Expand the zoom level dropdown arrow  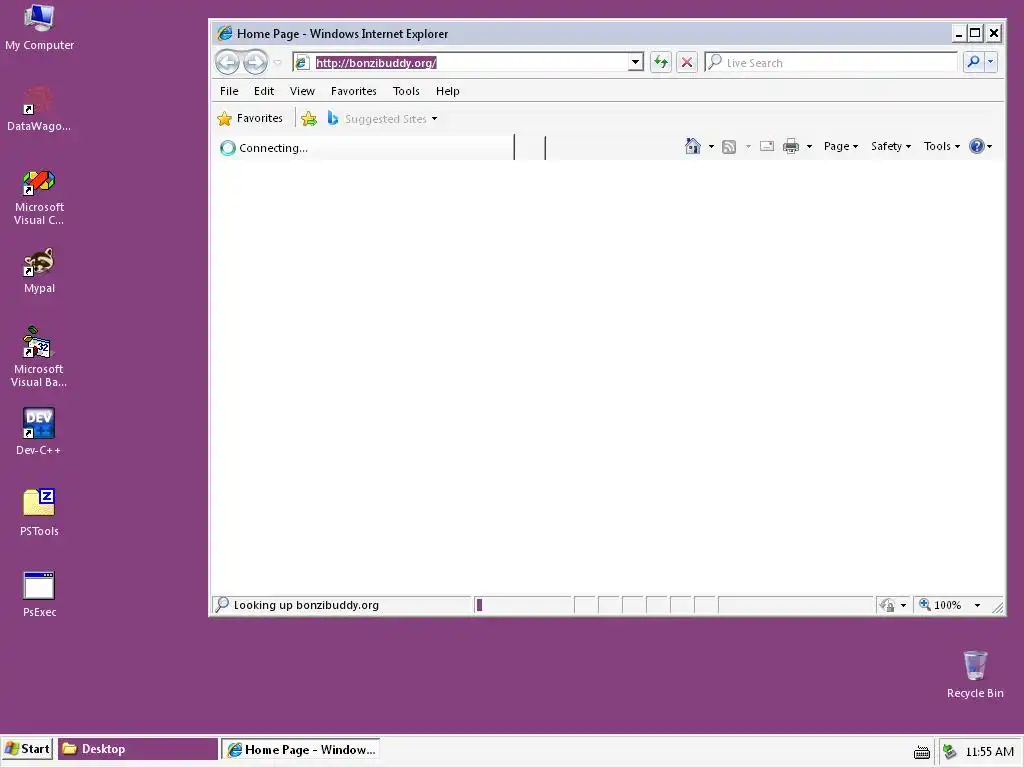tap(977, 605)
